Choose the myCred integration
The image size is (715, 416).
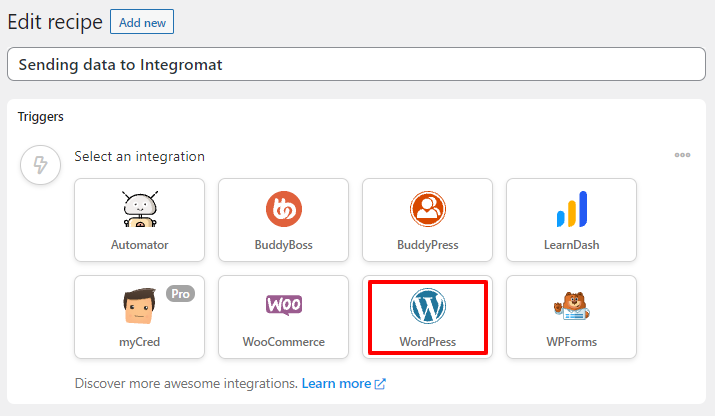[140, 317]
